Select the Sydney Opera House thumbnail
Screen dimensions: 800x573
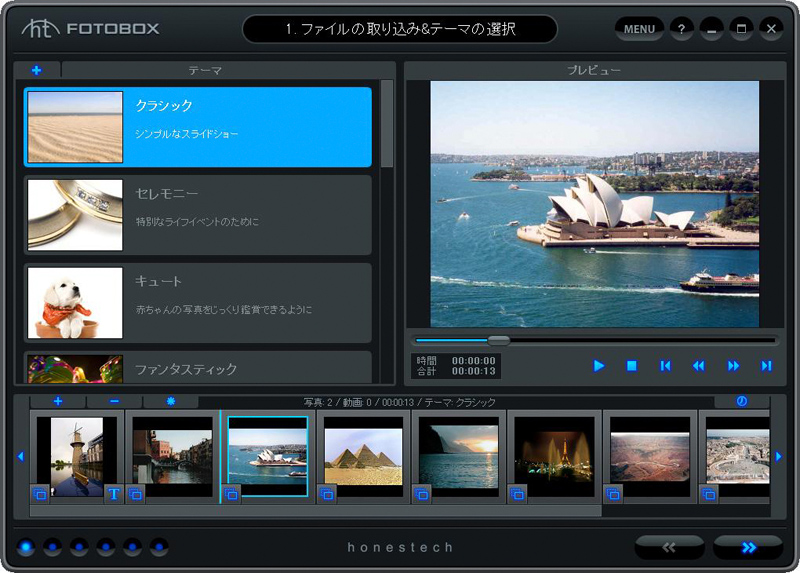(x=268, y=457)
